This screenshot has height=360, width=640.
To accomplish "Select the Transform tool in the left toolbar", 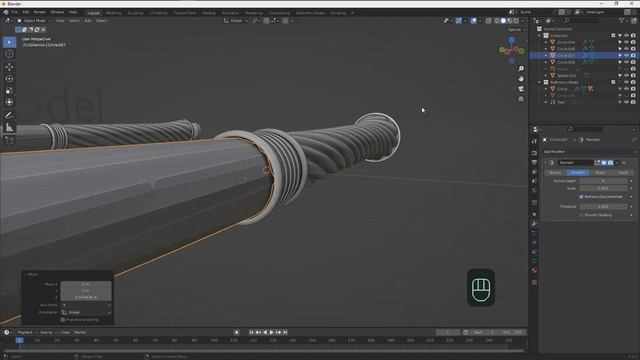I will coord(9,102).
